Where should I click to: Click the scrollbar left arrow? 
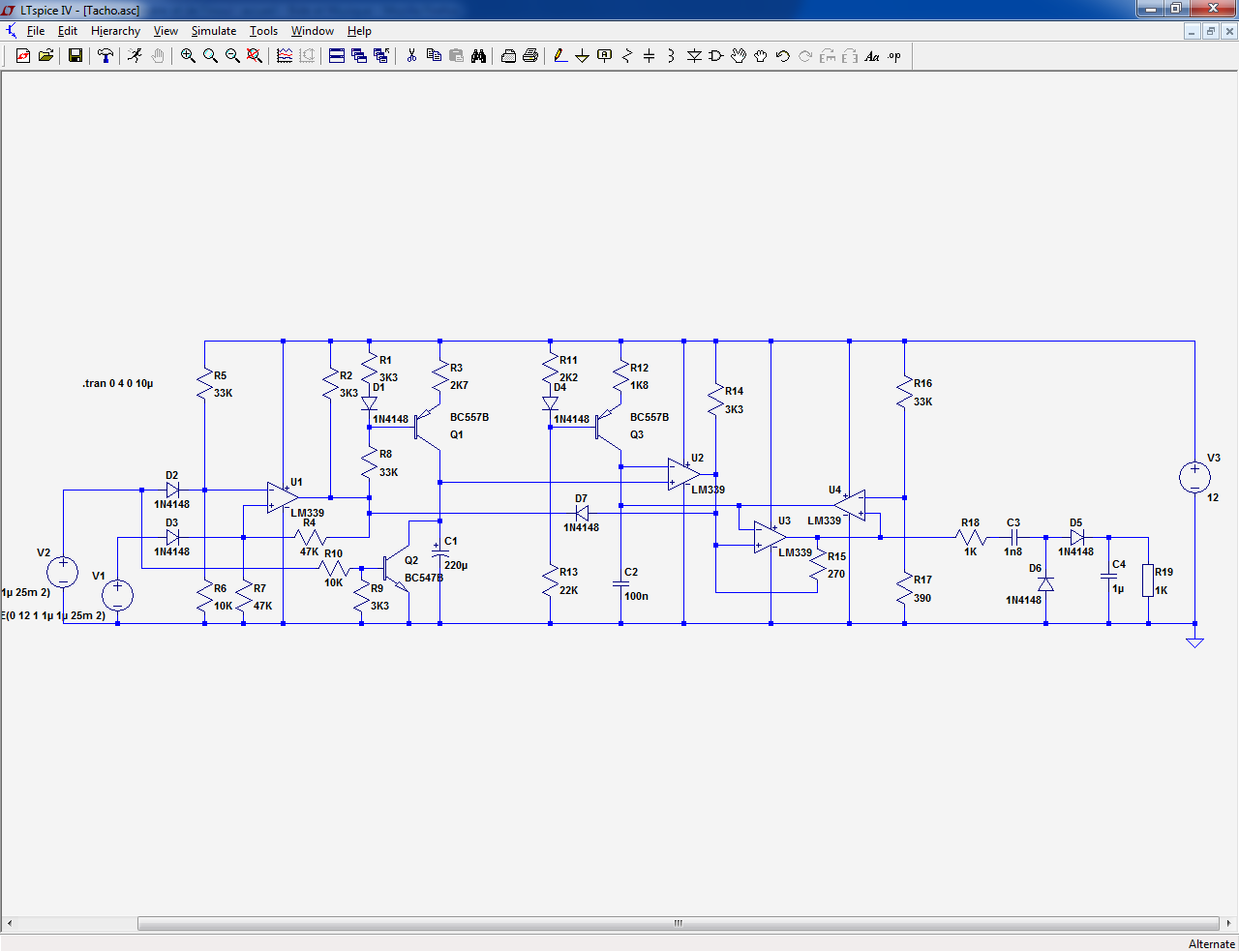tap(10, 923)
